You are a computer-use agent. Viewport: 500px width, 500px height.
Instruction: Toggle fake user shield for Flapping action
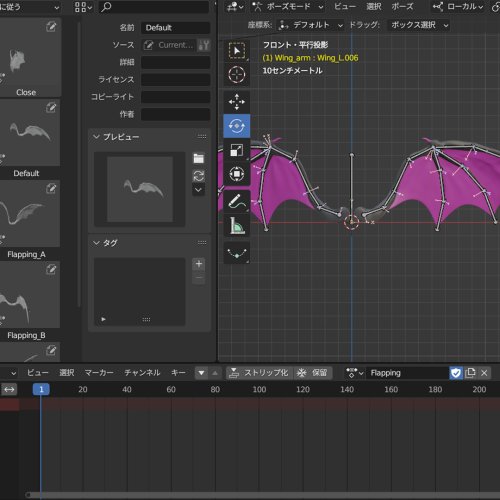pyautogui.click(x=456, y=373)
